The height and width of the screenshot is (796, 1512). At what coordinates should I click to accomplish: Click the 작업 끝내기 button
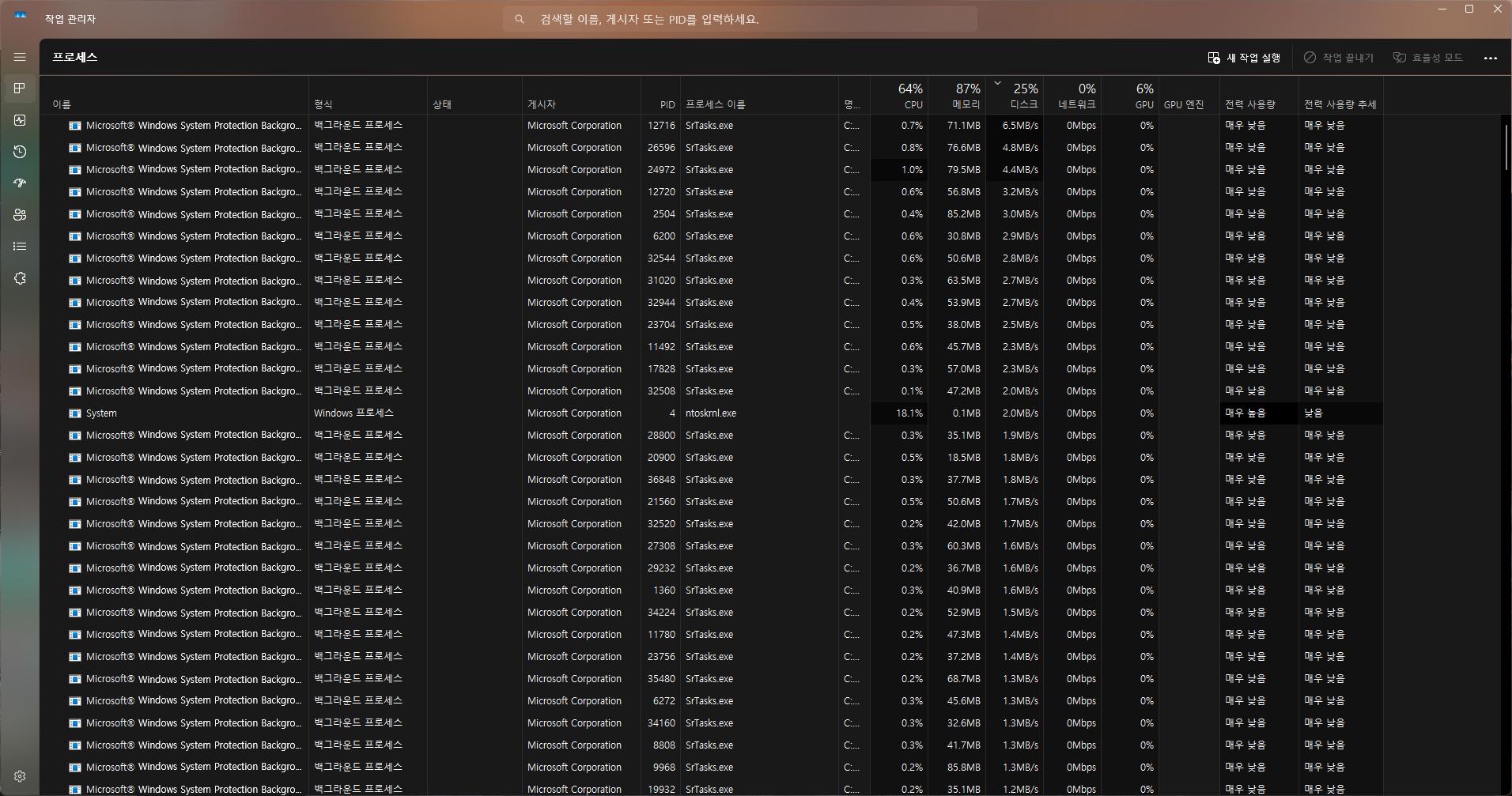[1338, 58]
